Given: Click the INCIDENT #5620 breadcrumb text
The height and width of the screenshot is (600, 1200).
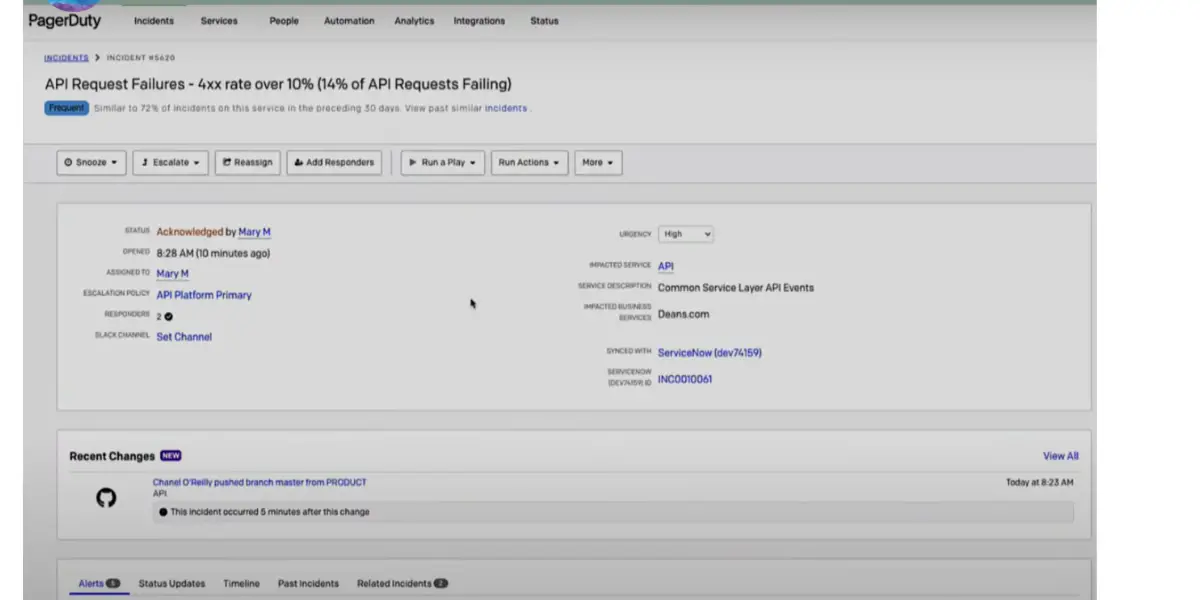Looking at the screenshot, I should [141, 58].
